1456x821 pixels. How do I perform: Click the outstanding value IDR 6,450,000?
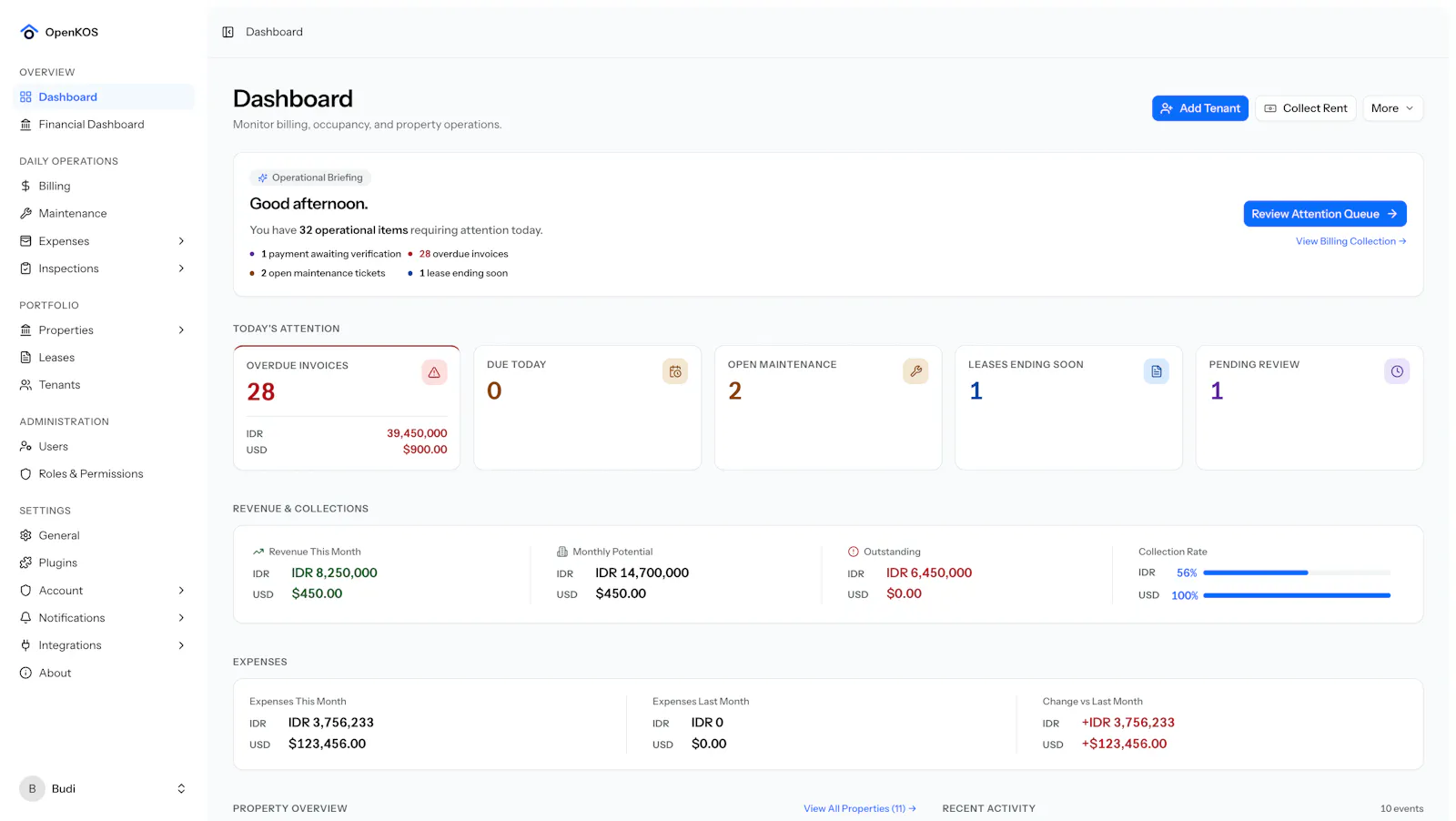pos(929,573)
